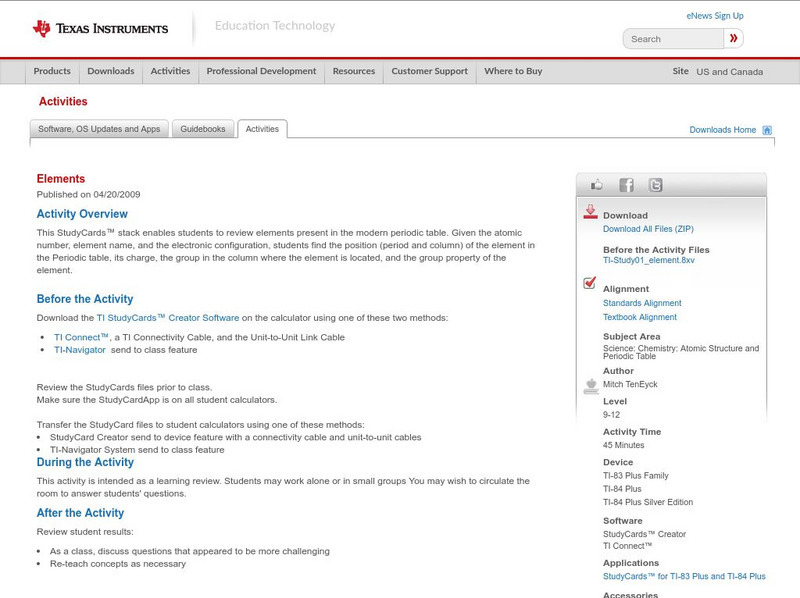Open the TI Connect link
The image size is (800, 598).
click(71, 337)
